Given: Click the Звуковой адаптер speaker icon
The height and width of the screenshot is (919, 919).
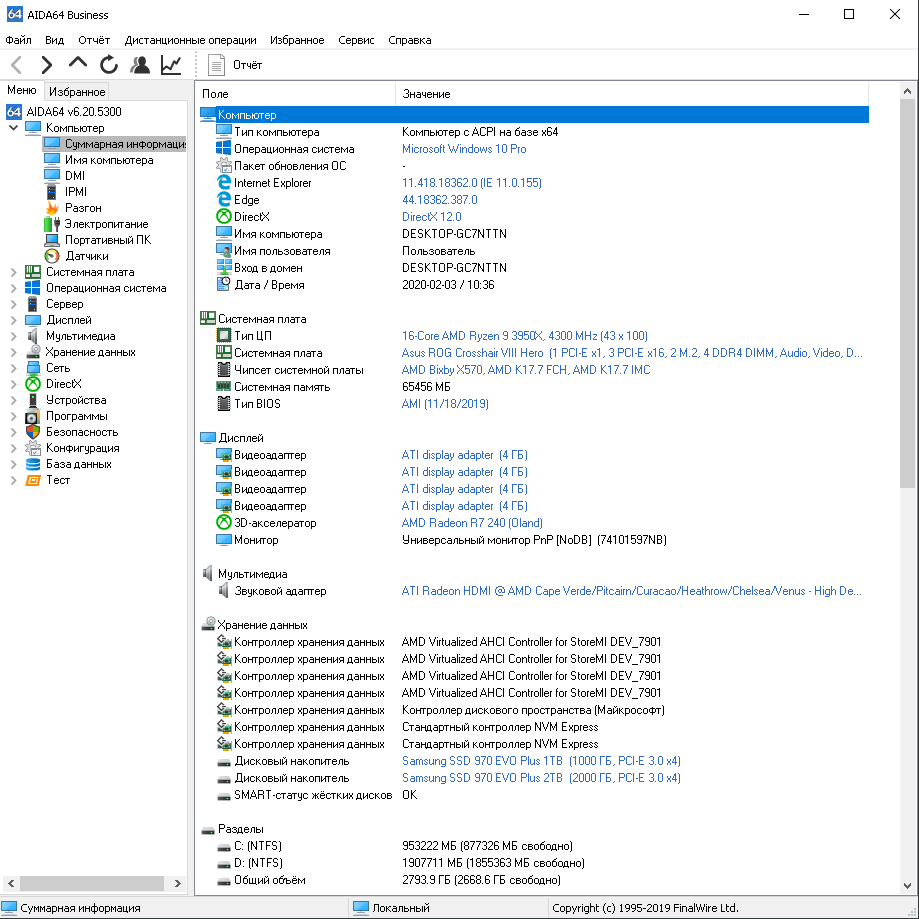Looking at the screenshot, I should [x=223, y=590].
